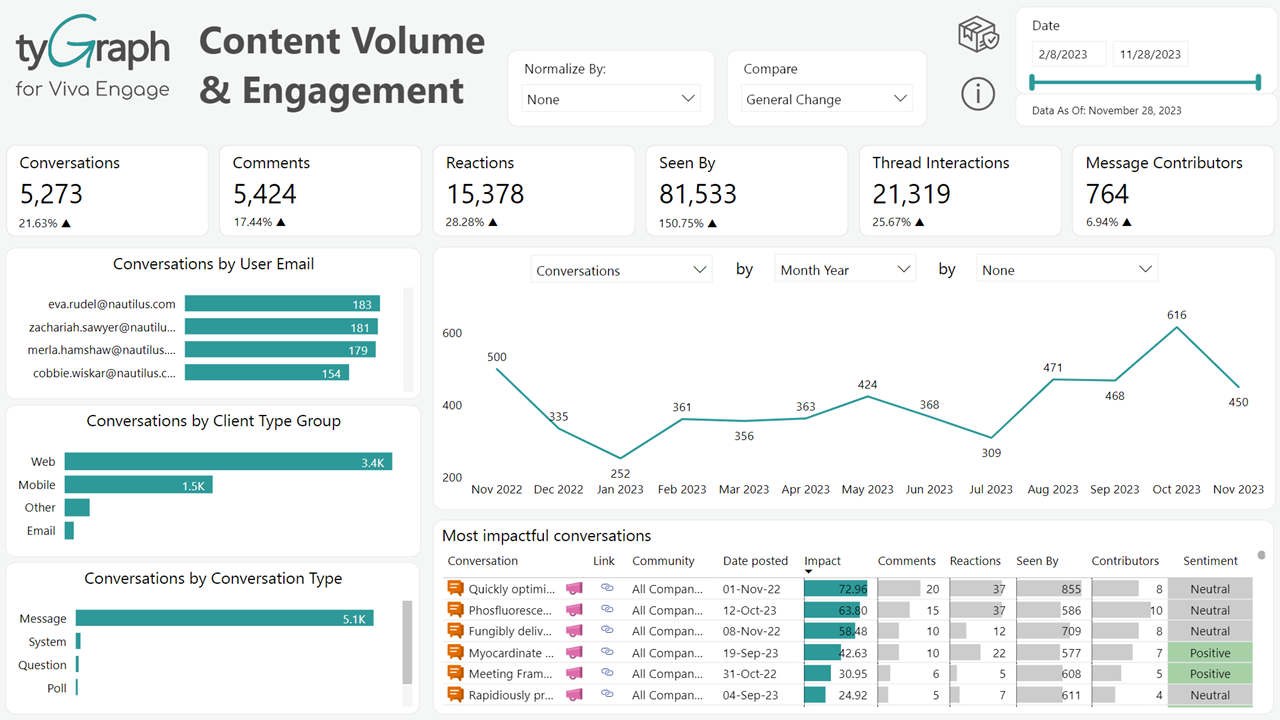Click link icon for Quickly optimi... conversation
The width and height of the screenshot is (1280, 720).
coord(607,589)
